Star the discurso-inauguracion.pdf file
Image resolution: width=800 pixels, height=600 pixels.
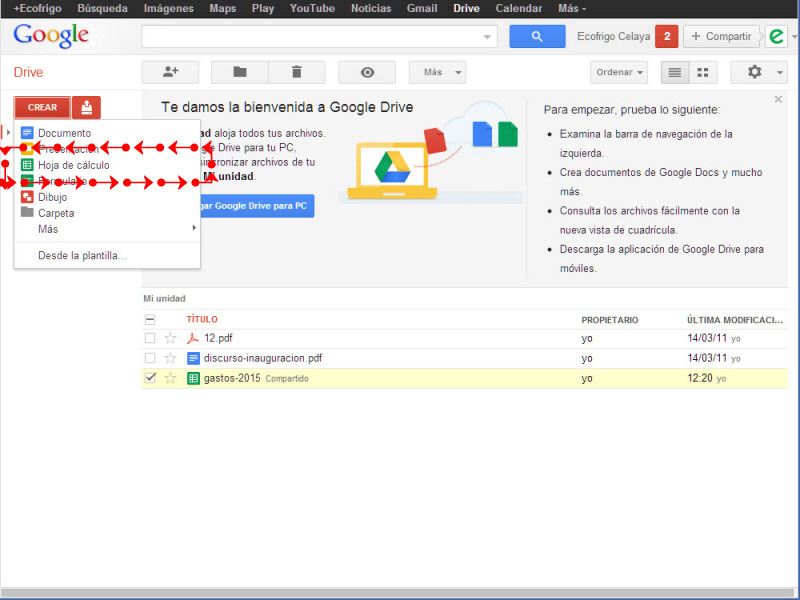[170, 358]
